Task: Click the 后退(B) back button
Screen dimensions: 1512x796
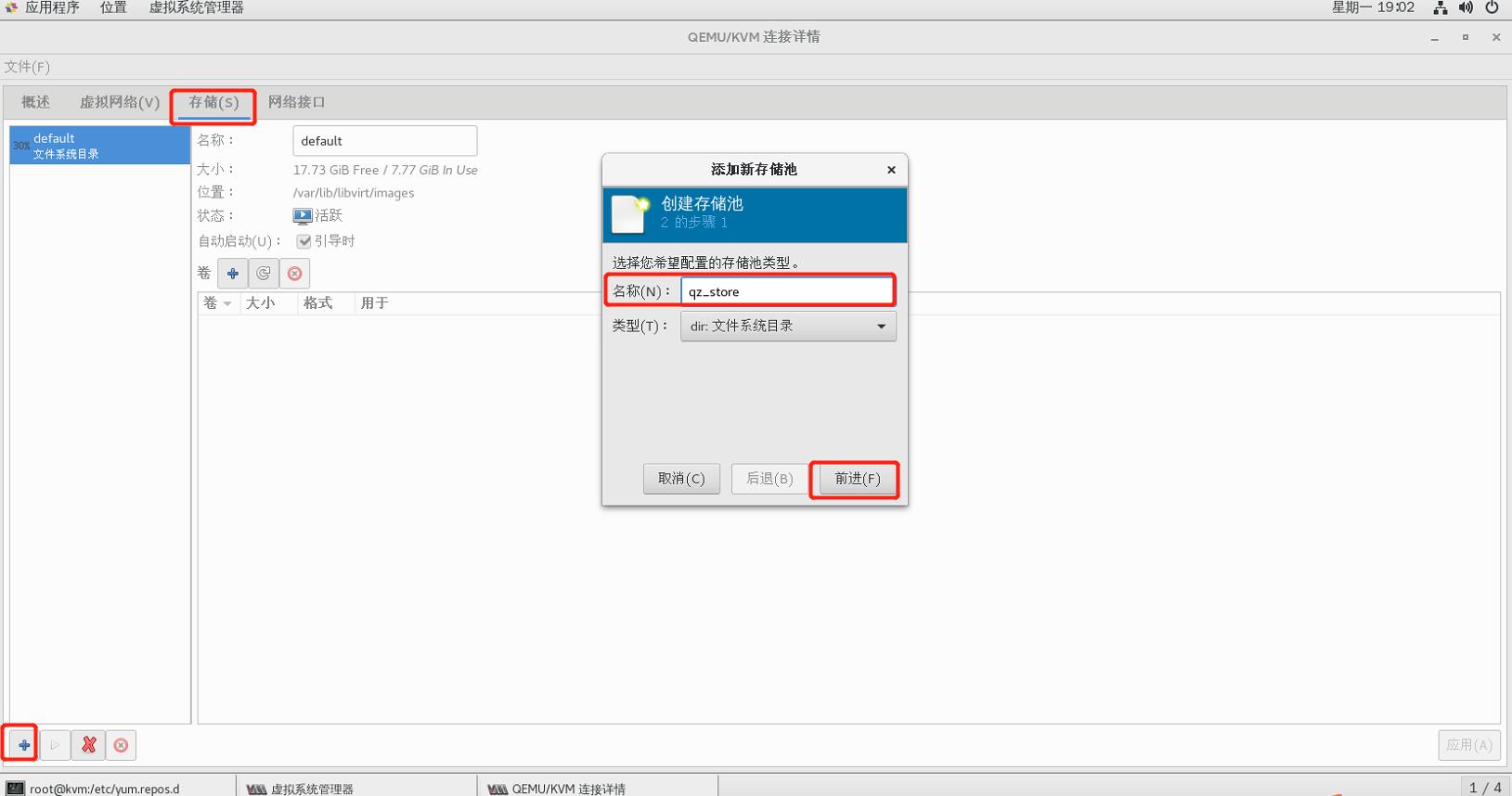Action: (x=769, y=479)
